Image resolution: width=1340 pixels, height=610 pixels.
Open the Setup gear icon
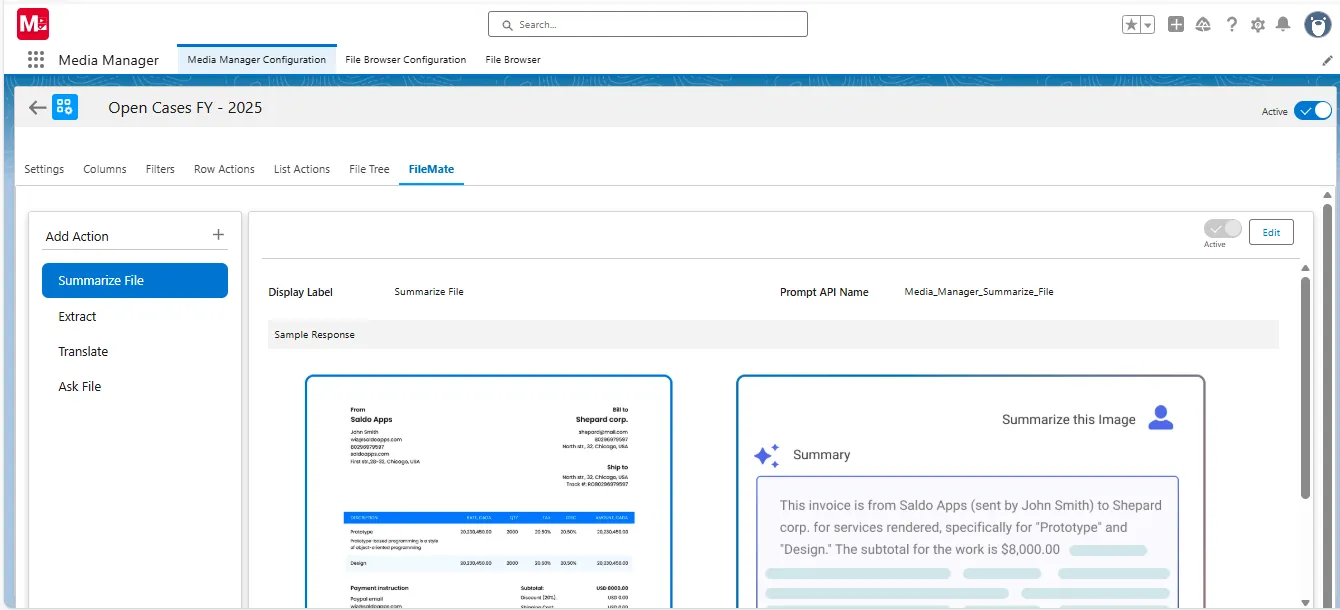click(x=1258, y=25)
